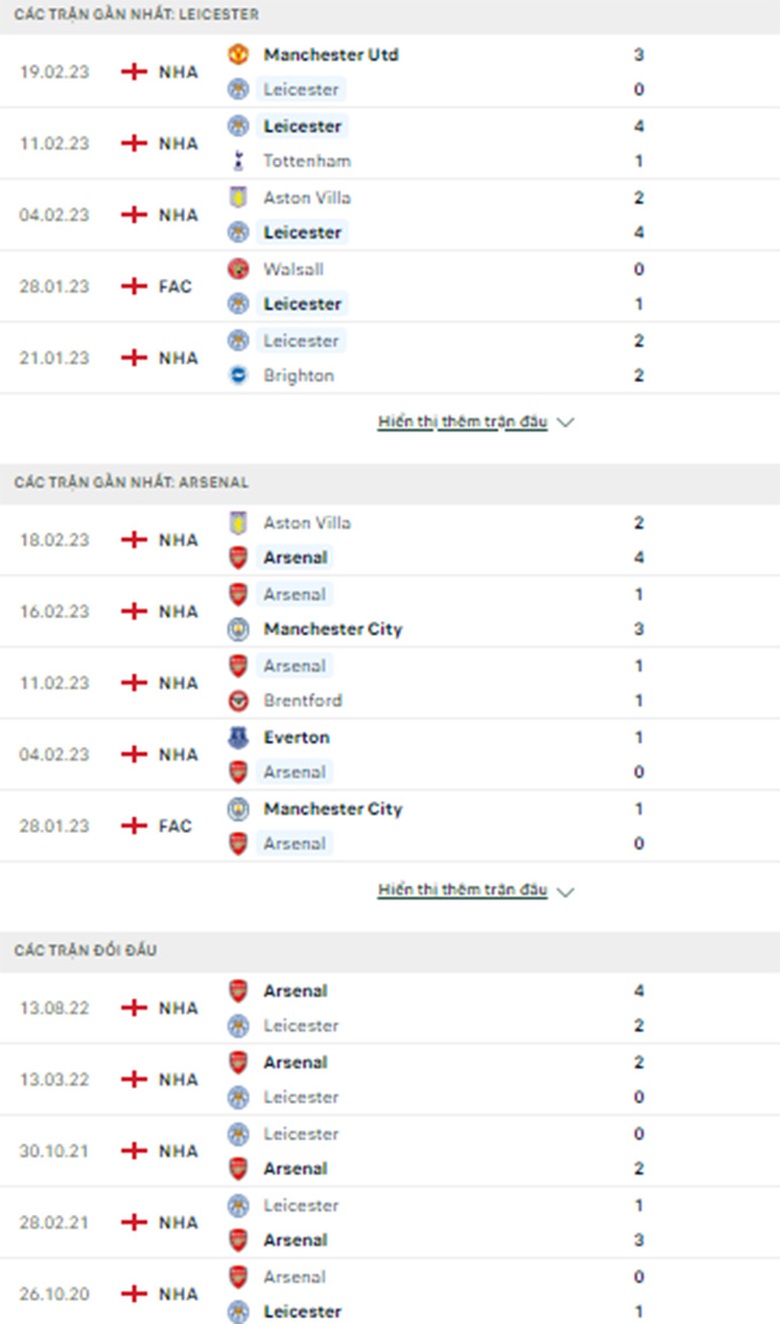Open the 26.10.20 match date row

(54, 1294)
